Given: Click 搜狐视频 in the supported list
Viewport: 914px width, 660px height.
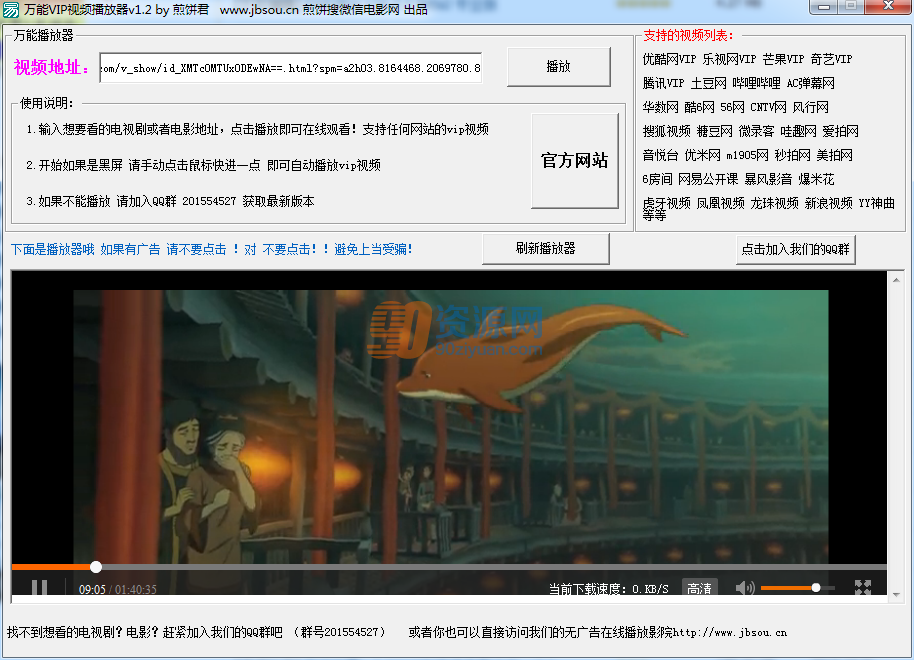Looking at the screenshot, I should tap(666, 131).
